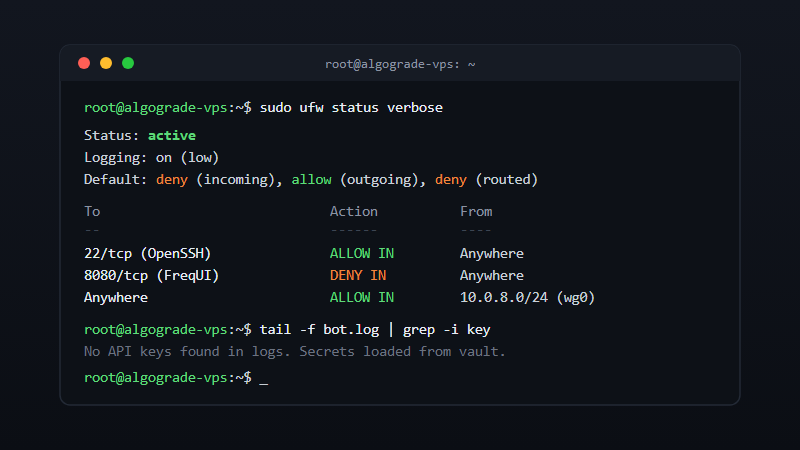Viewport: 800px width, 450px height.
Task: Click 'Anywhere' in the FreqUI row's From column
Action: pyautogui.click(x=492, y=276)
